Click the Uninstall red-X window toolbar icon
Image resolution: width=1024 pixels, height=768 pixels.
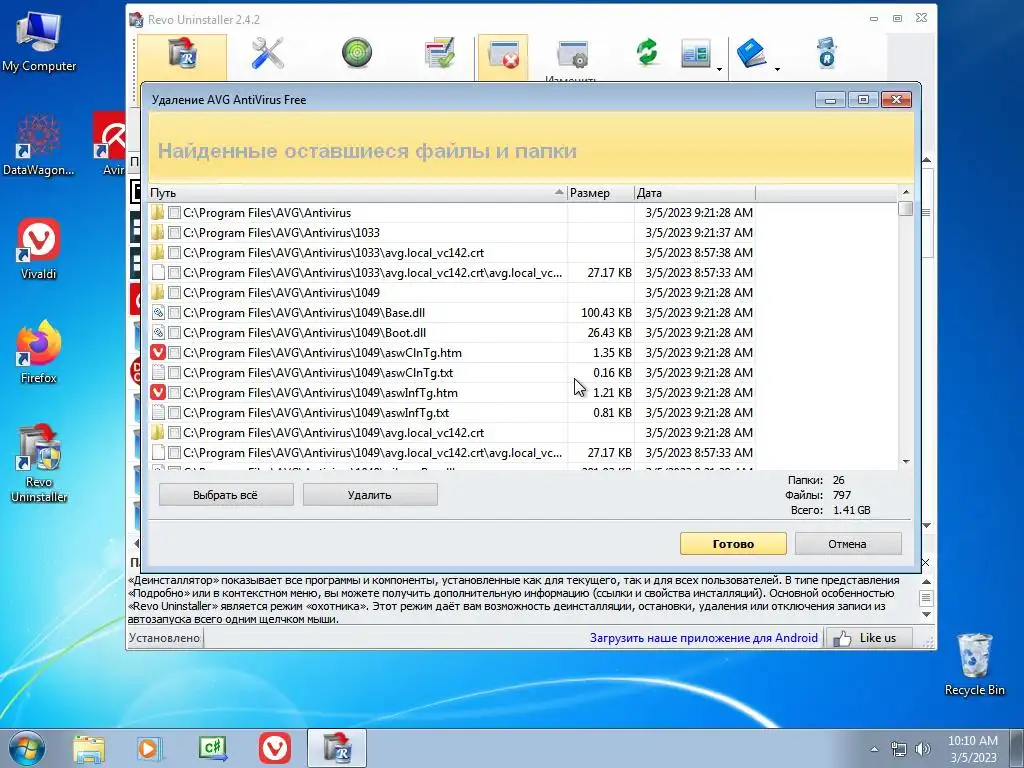point(503,56)
